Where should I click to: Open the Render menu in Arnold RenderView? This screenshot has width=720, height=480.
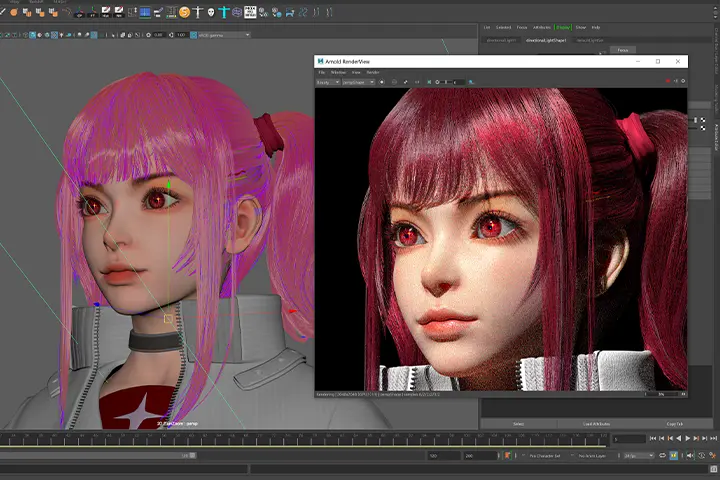click(x=373, y=72)
